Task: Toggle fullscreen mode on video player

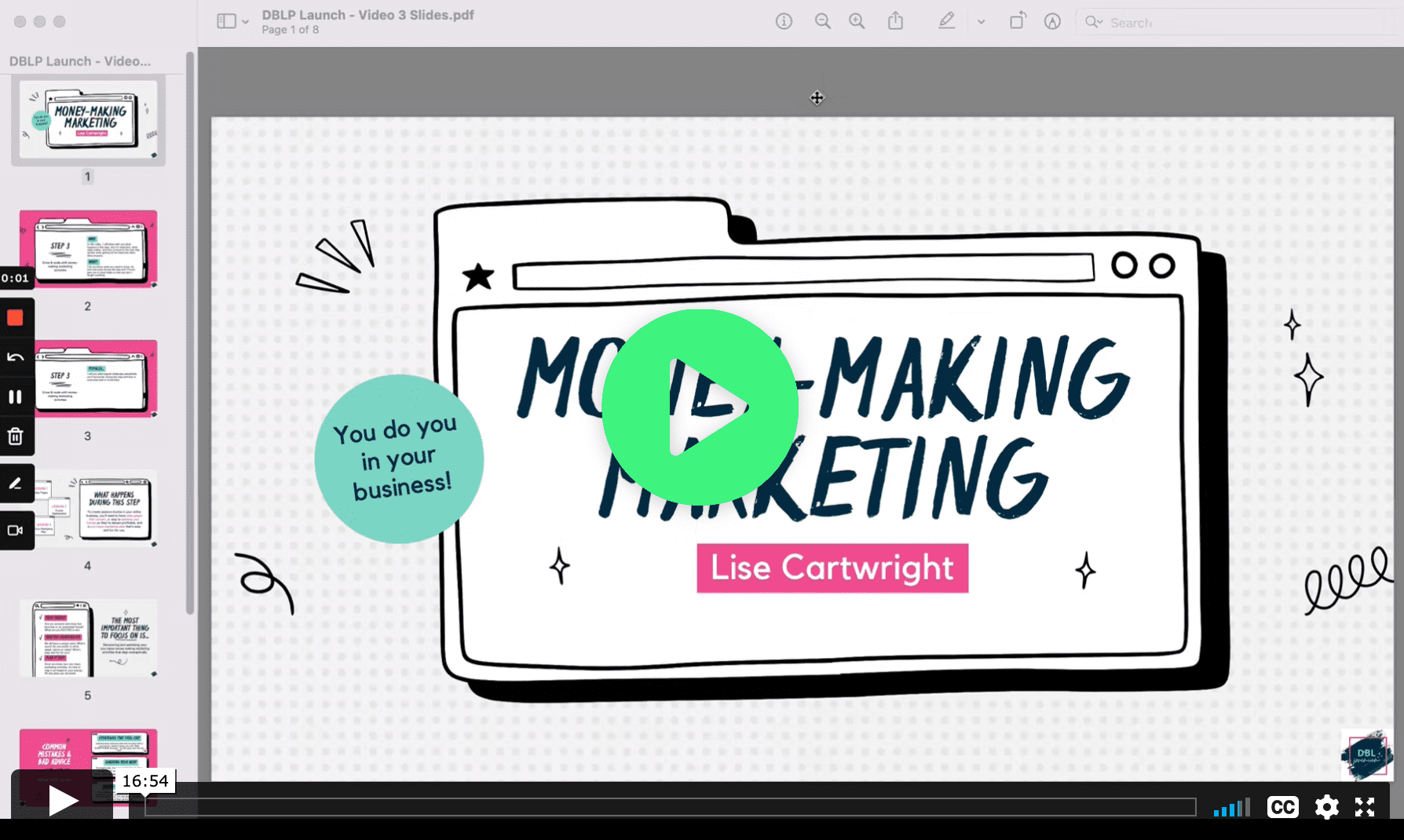Action: click(x=1365, y=807)
